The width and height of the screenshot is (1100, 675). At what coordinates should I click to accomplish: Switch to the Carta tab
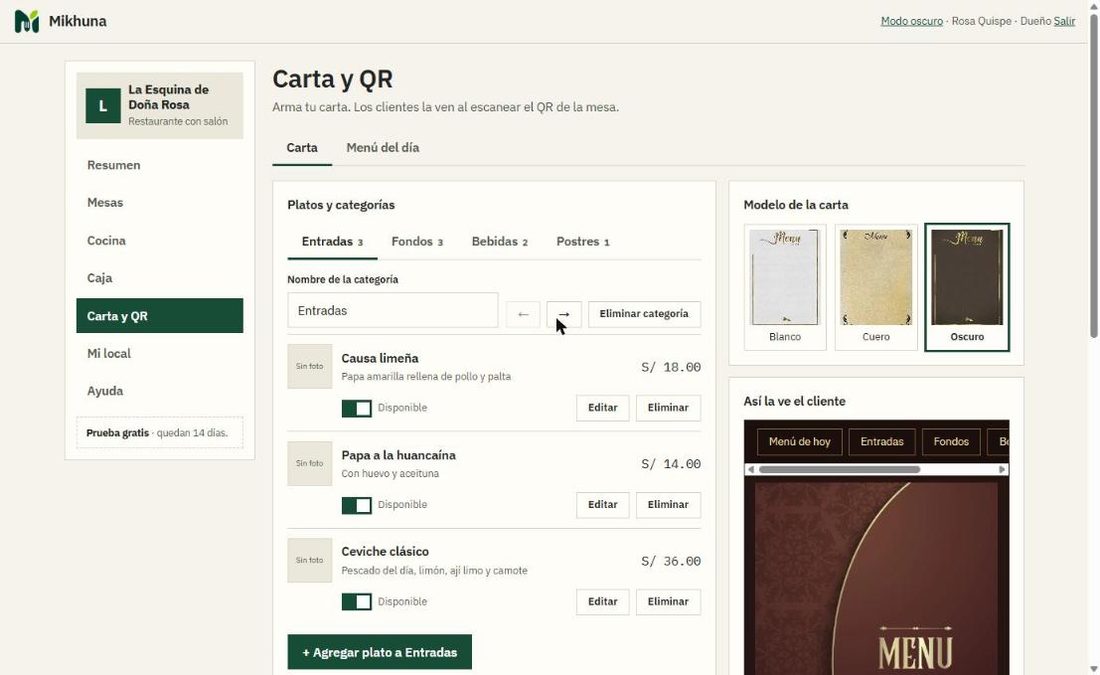click(x=302, y=148)
